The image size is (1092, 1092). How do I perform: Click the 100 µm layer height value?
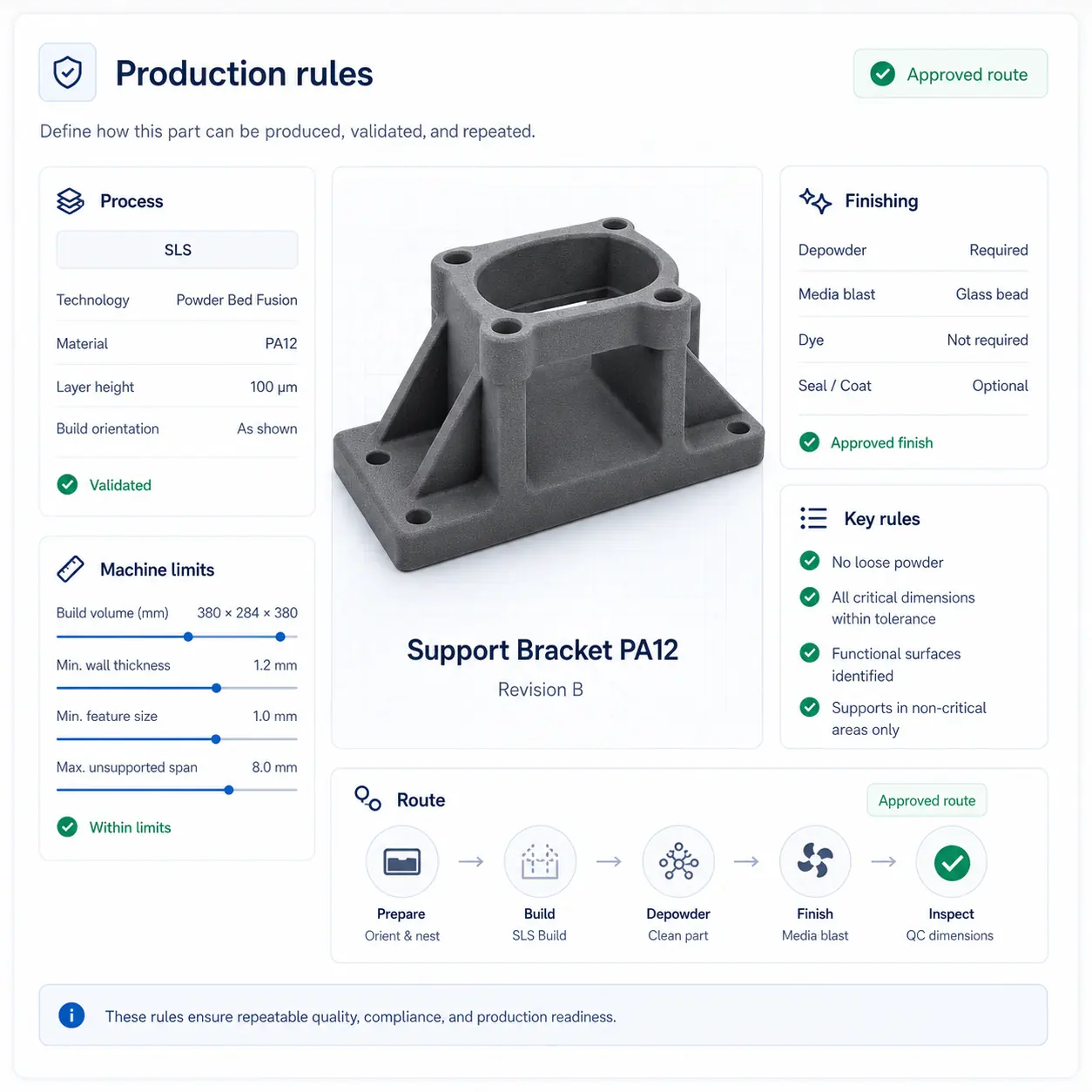coord(273,387)
